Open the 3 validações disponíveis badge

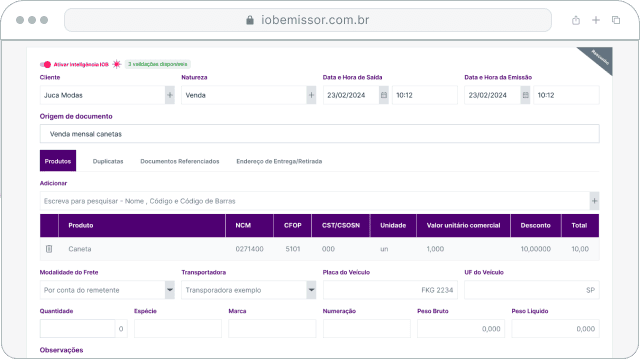158,64
